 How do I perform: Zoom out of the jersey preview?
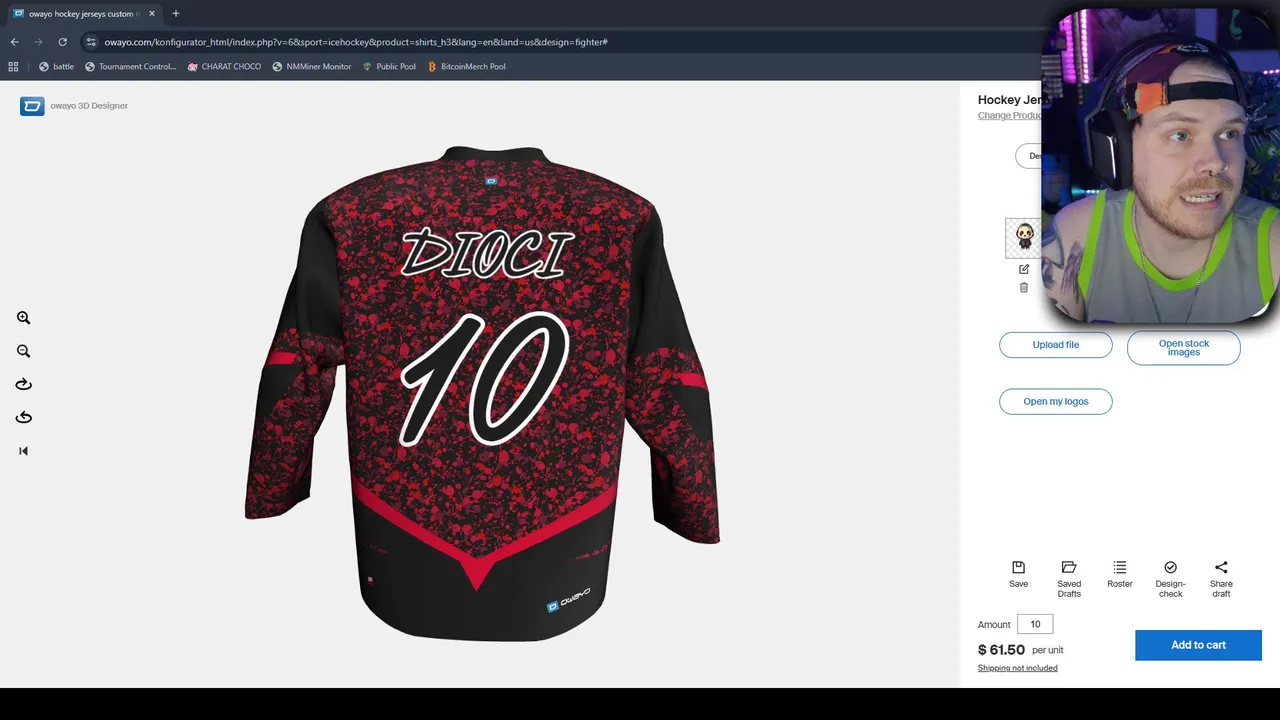(23, 351)
